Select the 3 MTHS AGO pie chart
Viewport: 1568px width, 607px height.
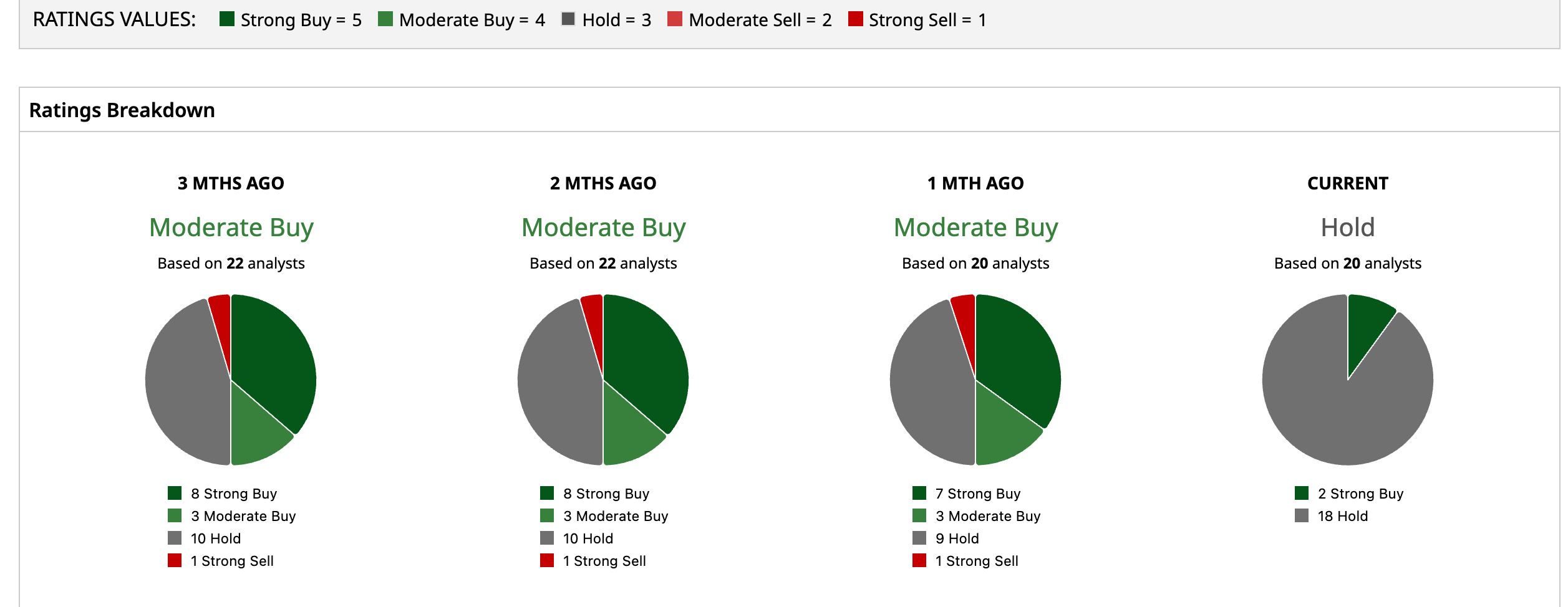(231, 380)
